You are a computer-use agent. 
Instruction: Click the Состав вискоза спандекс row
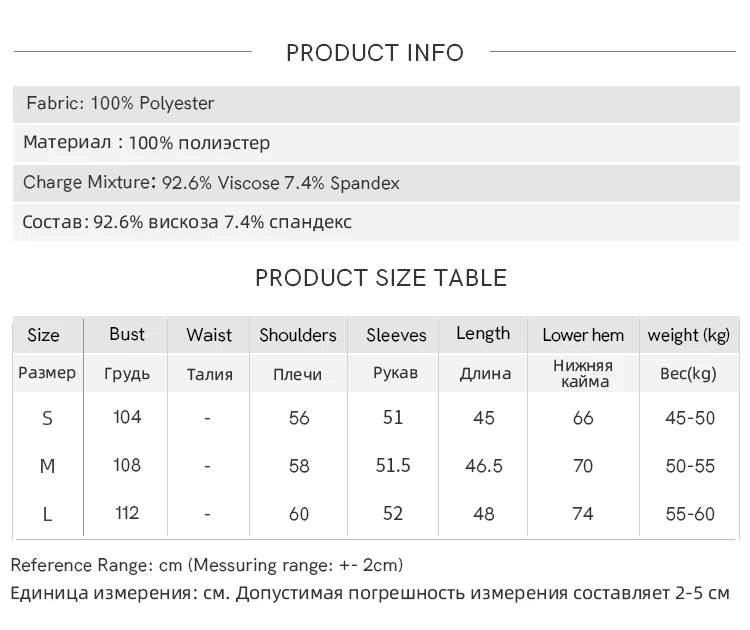pyautogui.click(x=376, y=222)
